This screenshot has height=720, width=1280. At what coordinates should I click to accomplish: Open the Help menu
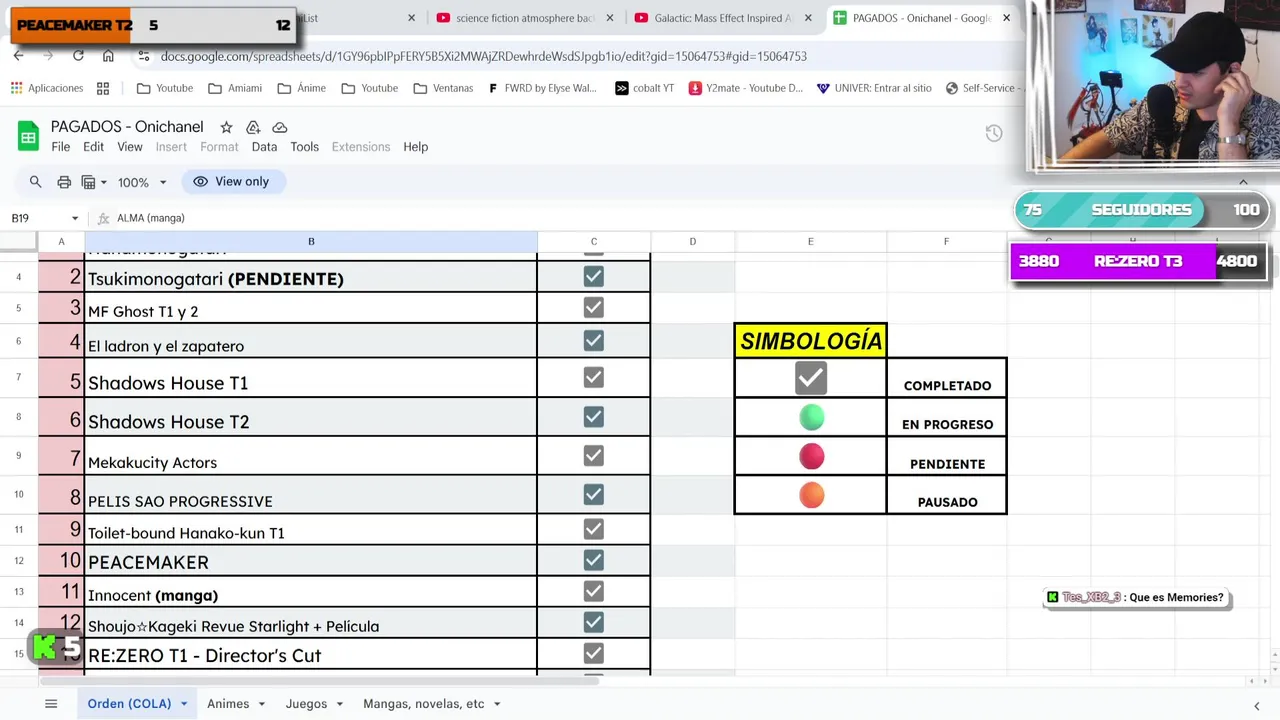[416, 147]
